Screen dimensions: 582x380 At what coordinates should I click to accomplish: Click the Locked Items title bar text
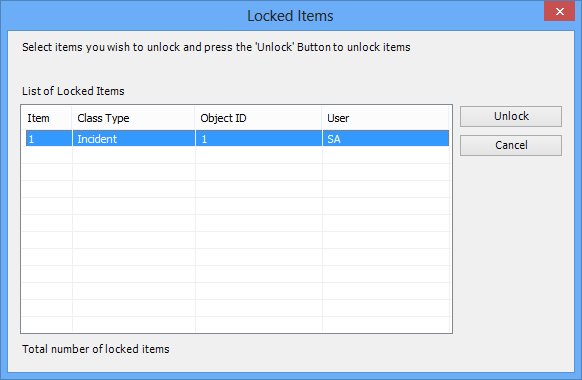(x=290, y=16)
